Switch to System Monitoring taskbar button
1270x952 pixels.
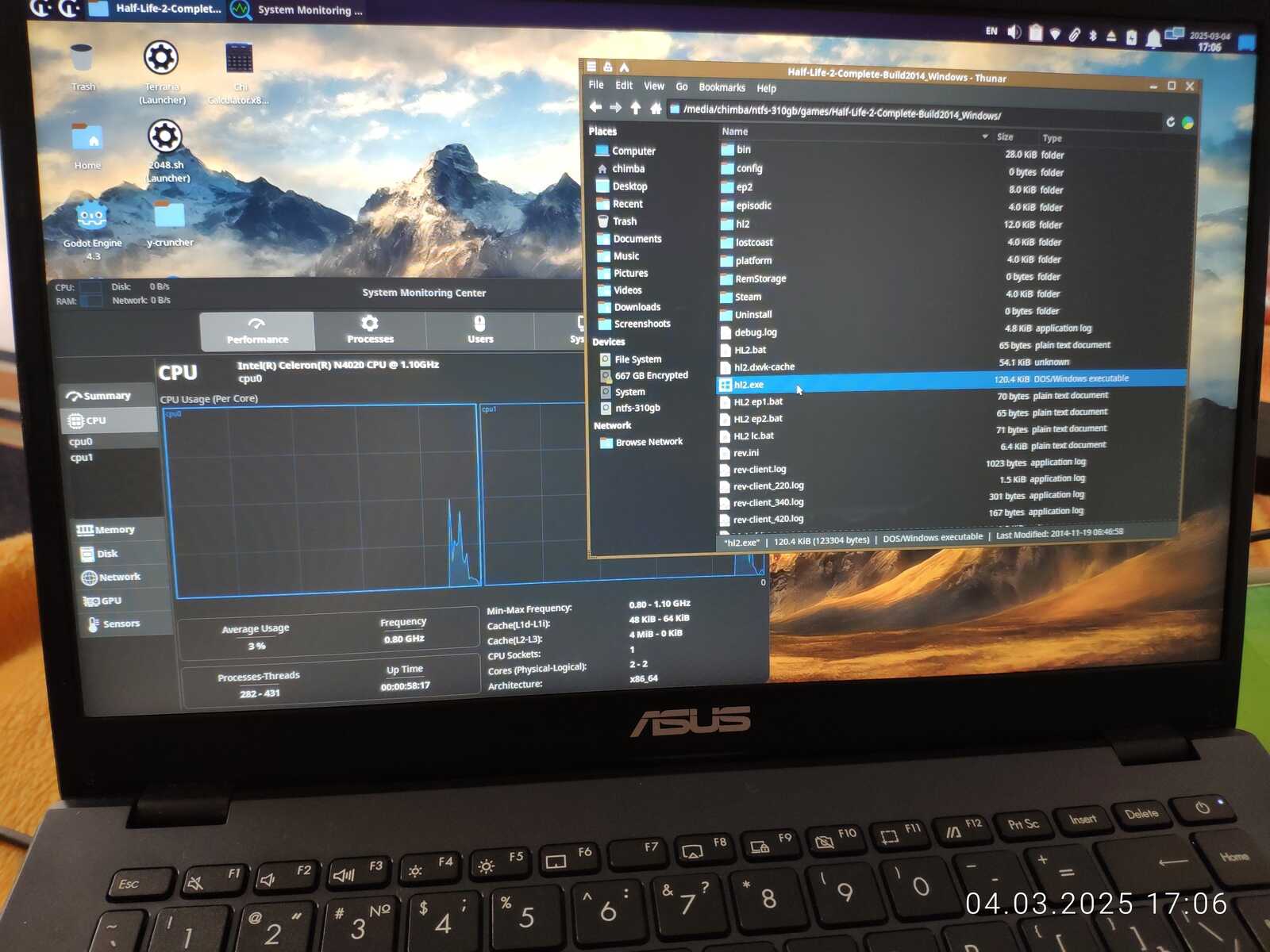click(x=298, y=10)
